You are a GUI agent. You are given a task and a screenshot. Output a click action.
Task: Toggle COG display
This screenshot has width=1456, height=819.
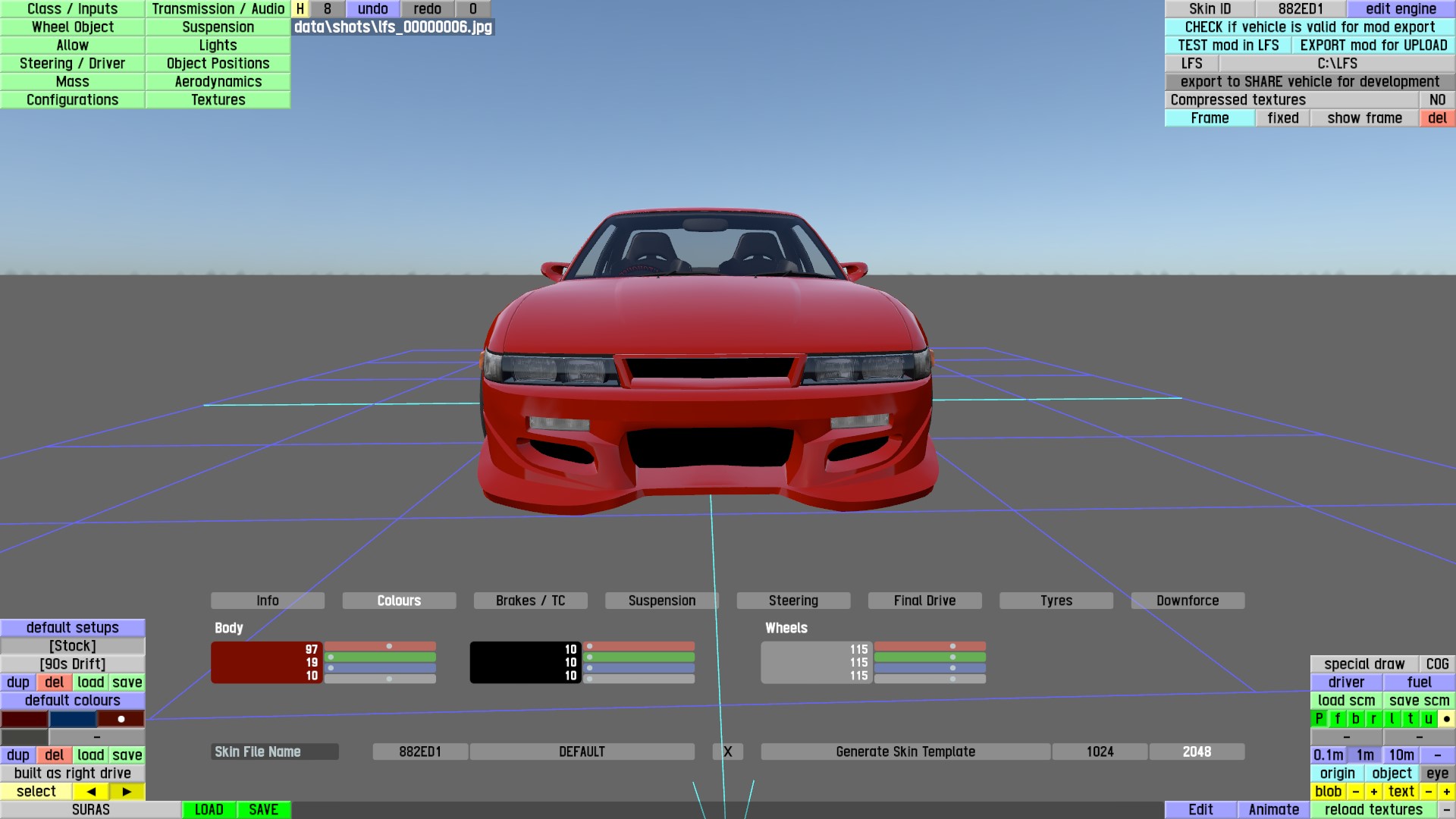[1437, 664]
